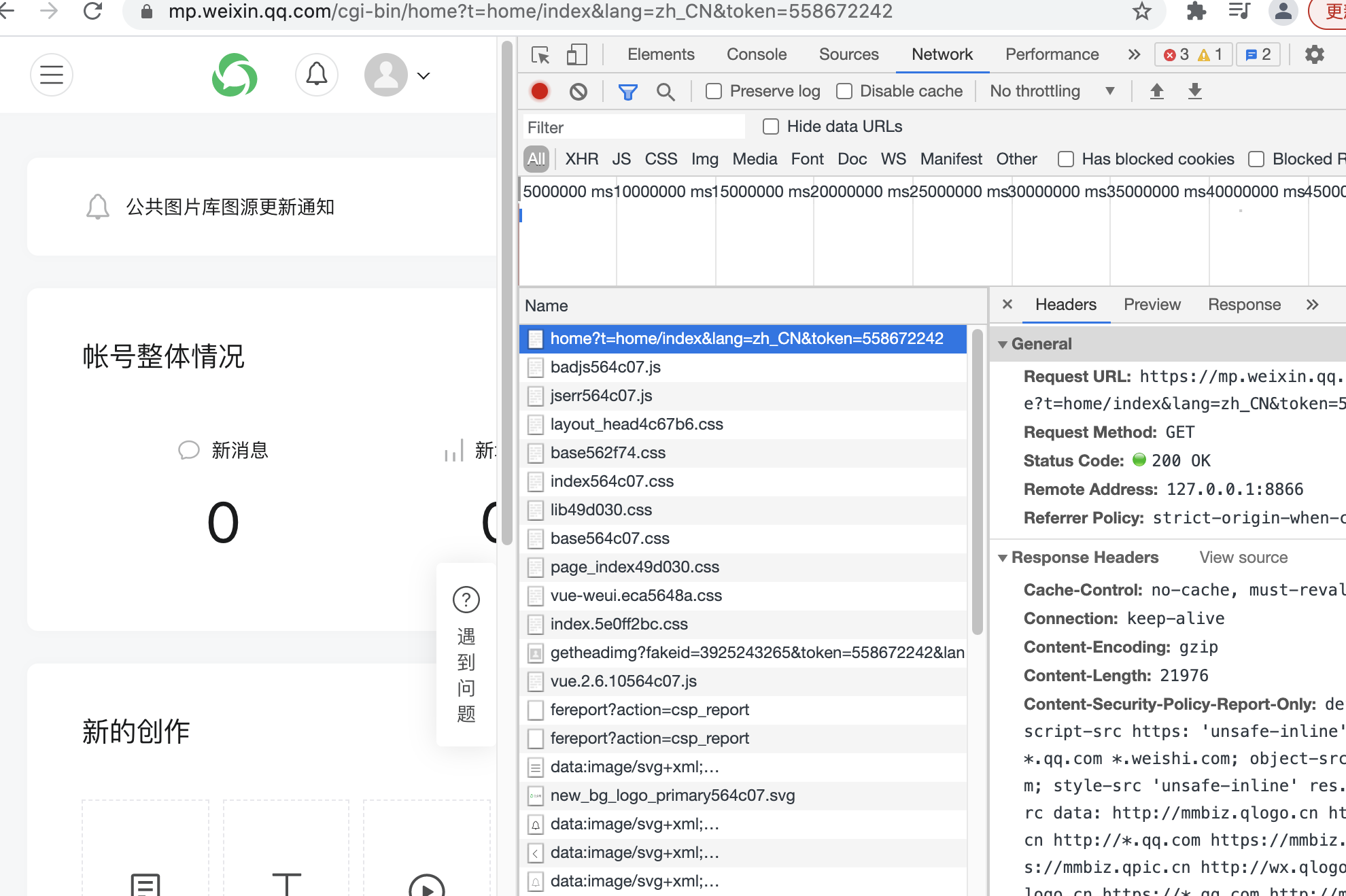Open the Response tab in request details
The width and height of the screenshot is (1346, 896).
(1243, 305)
